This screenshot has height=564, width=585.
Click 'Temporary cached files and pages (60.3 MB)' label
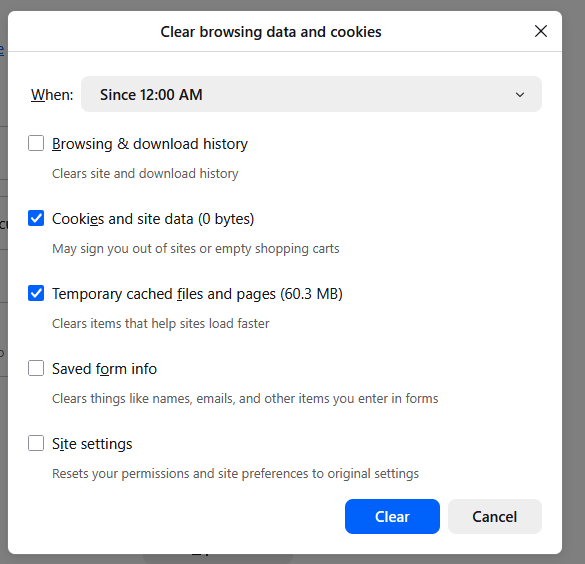(197, 294)
